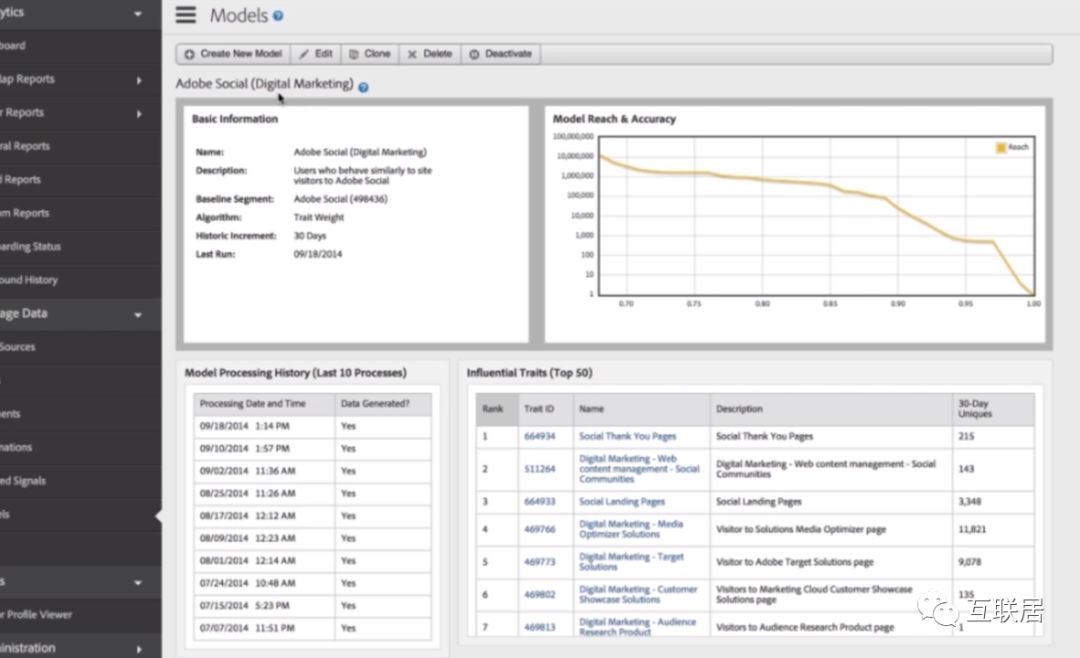1080x658 pixels.
Task: Click Baseline Segment value Adobe Social (498436)
Action: pos(340,199)
